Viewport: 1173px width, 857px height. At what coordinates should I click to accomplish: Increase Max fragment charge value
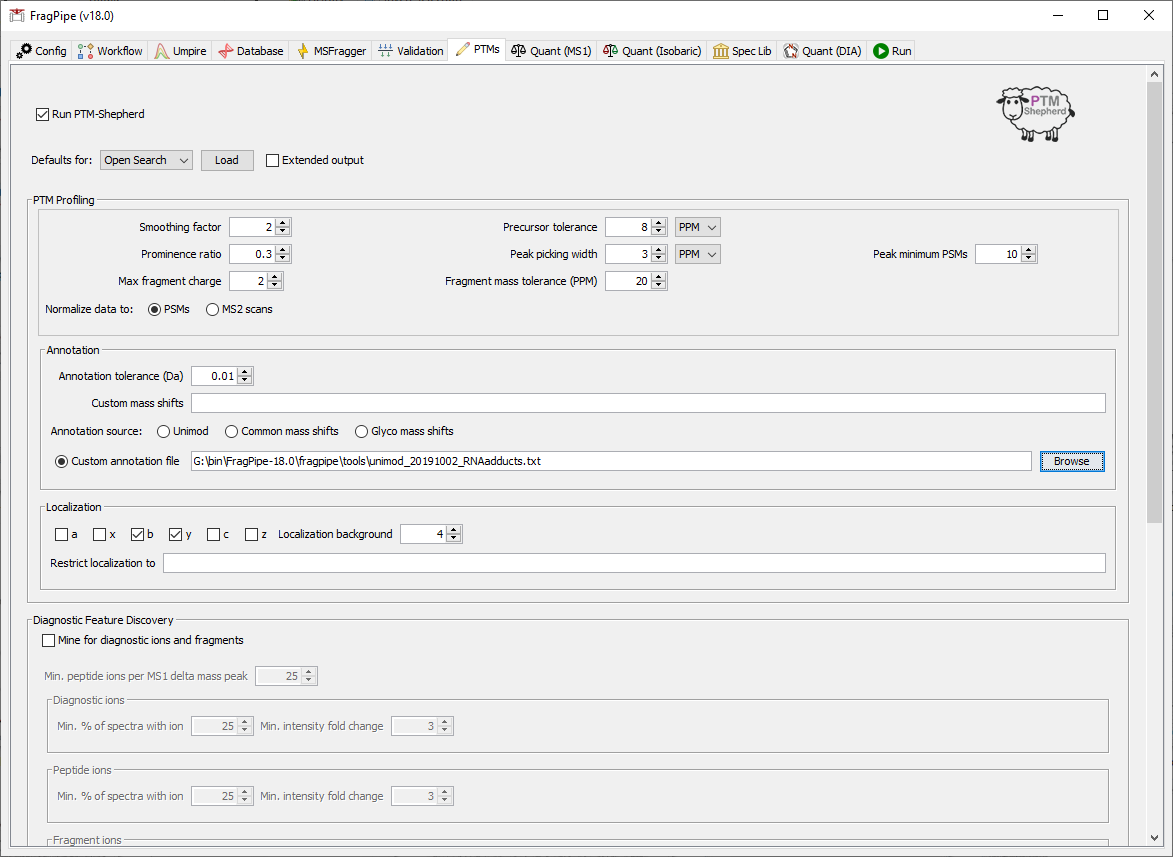pyautogui.click(x=275, y=277)
